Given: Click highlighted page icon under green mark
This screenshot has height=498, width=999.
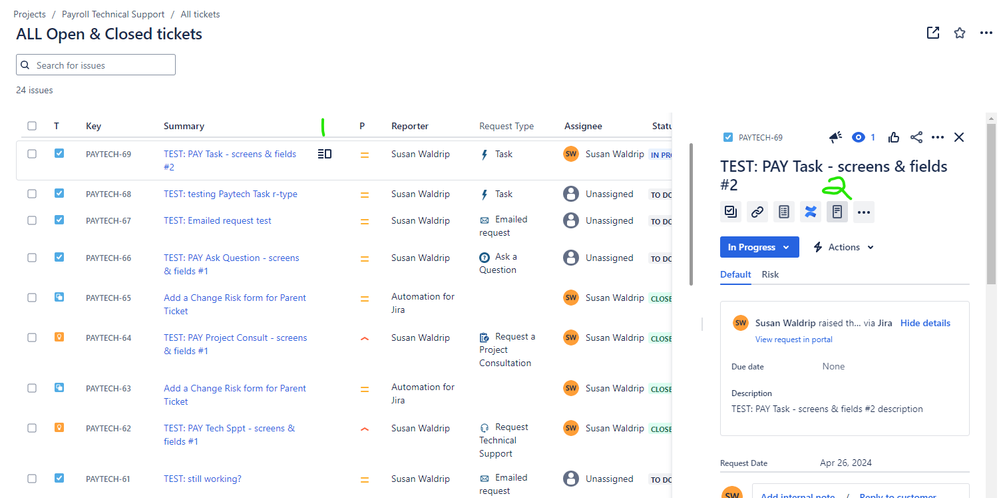Looking at the screenshot, I should (837, 212).
